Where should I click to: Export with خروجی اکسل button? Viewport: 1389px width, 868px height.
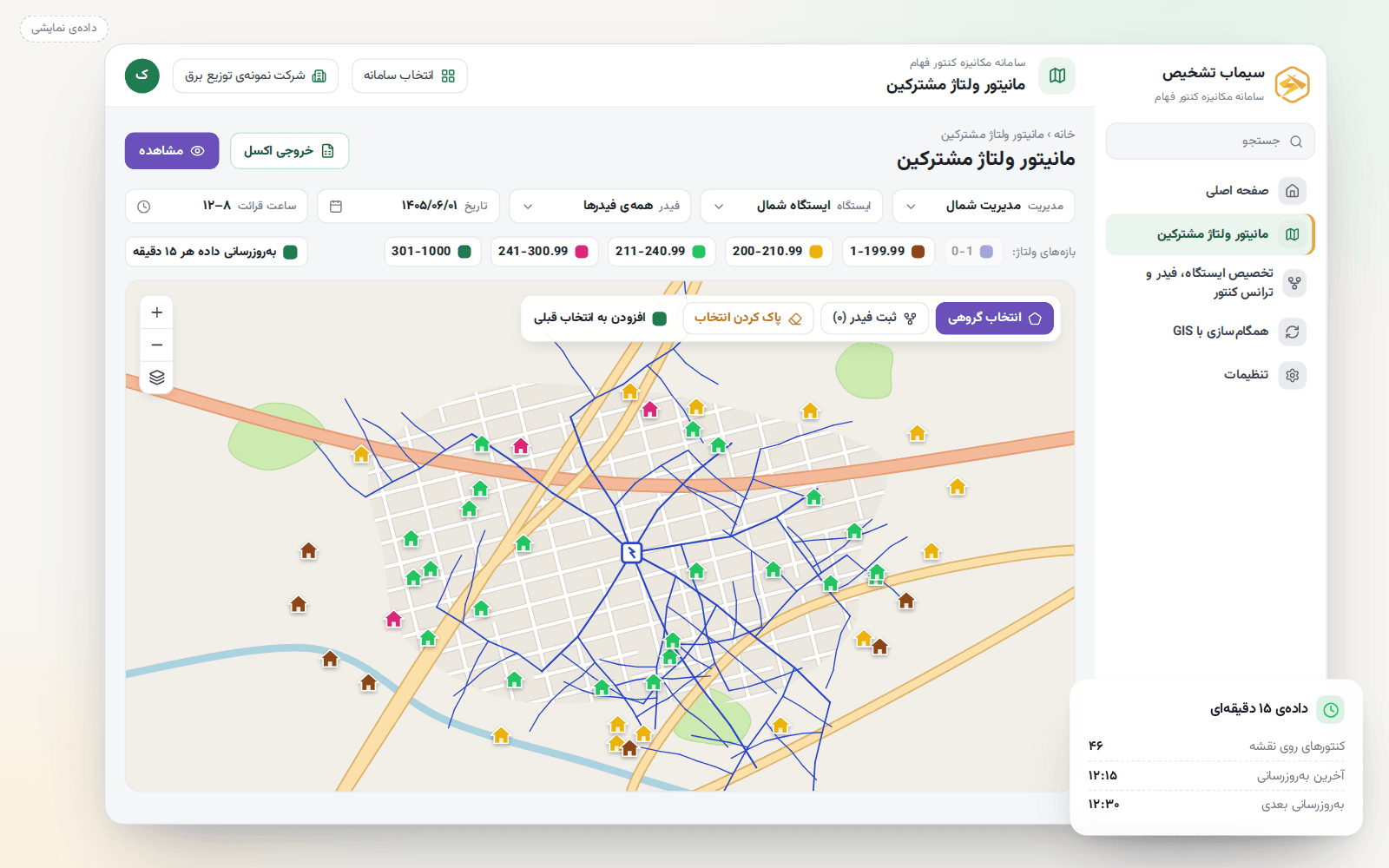tap(289, 151)
